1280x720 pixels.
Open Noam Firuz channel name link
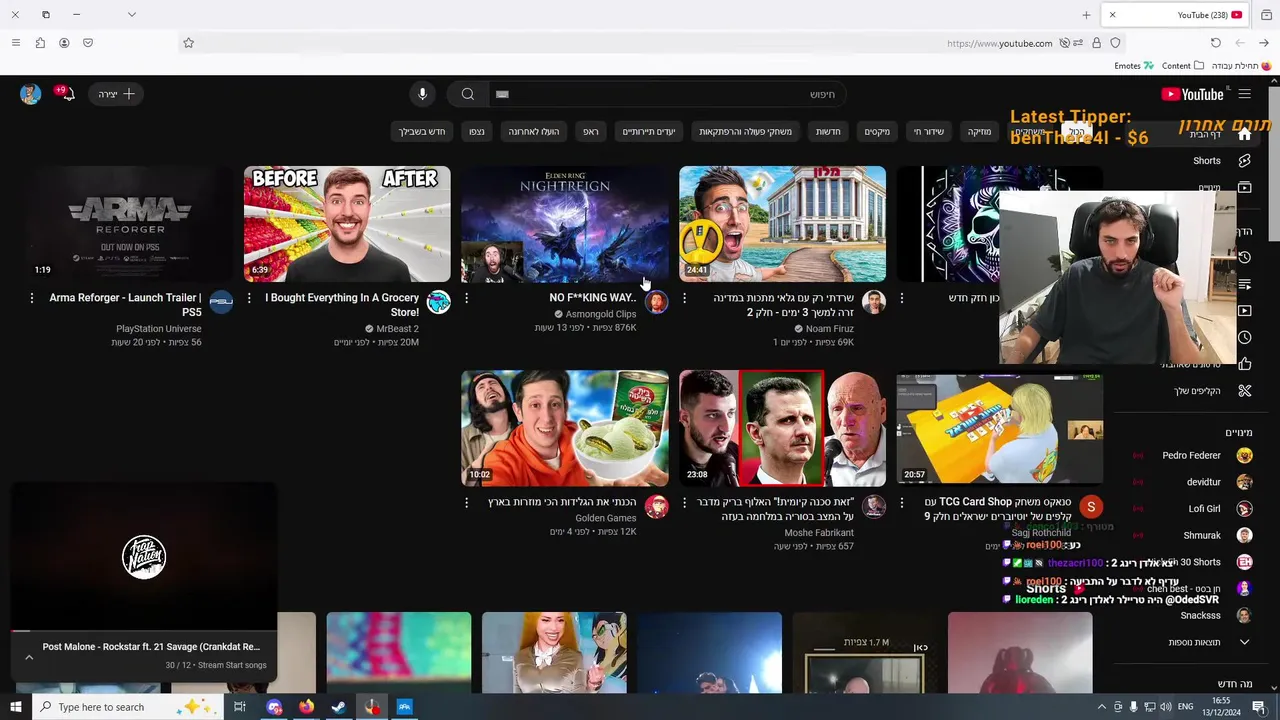pyautogui.click(x=829, y=328)
